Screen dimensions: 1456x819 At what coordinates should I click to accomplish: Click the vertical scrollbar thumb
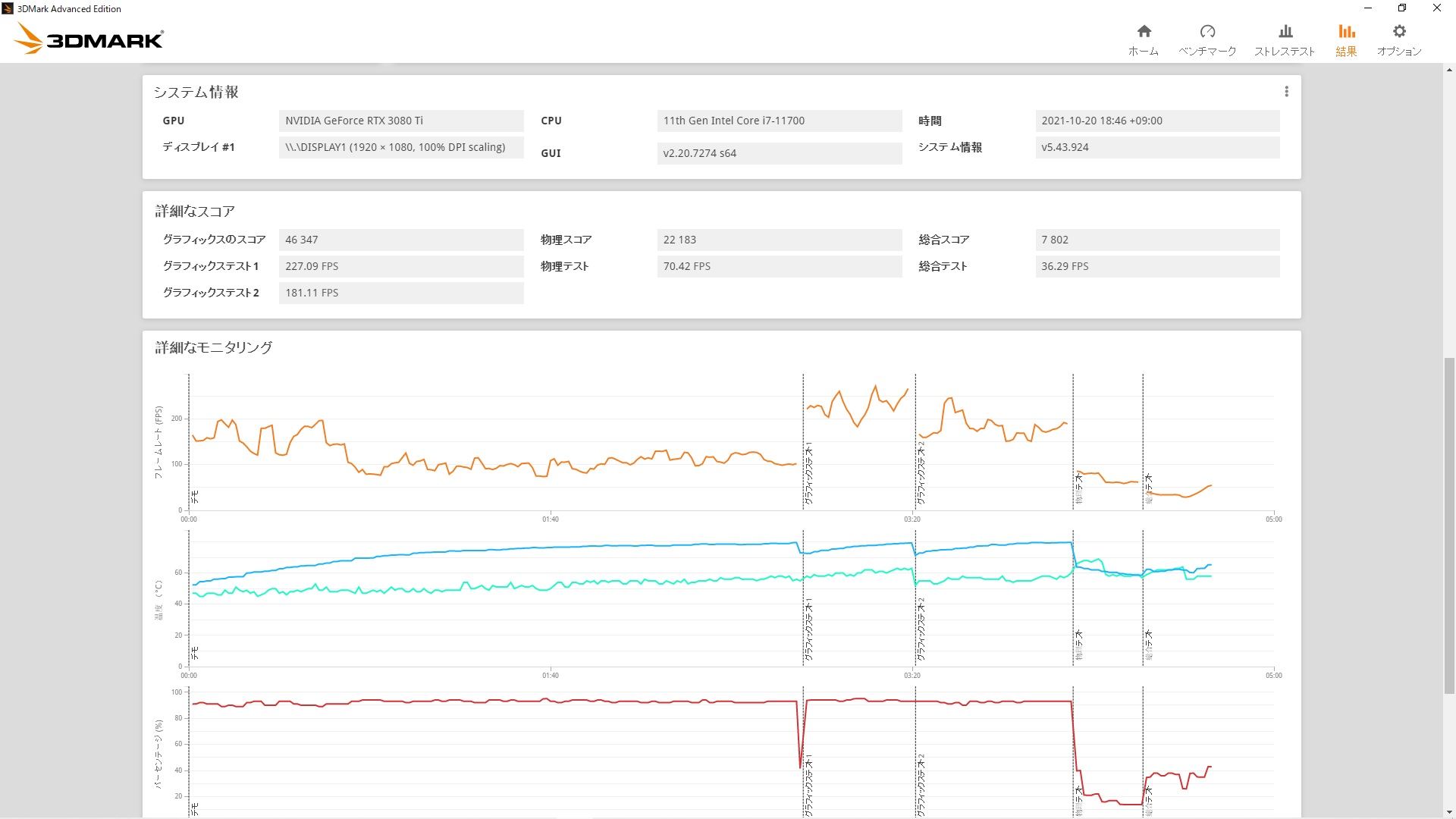coord(1449,525)
